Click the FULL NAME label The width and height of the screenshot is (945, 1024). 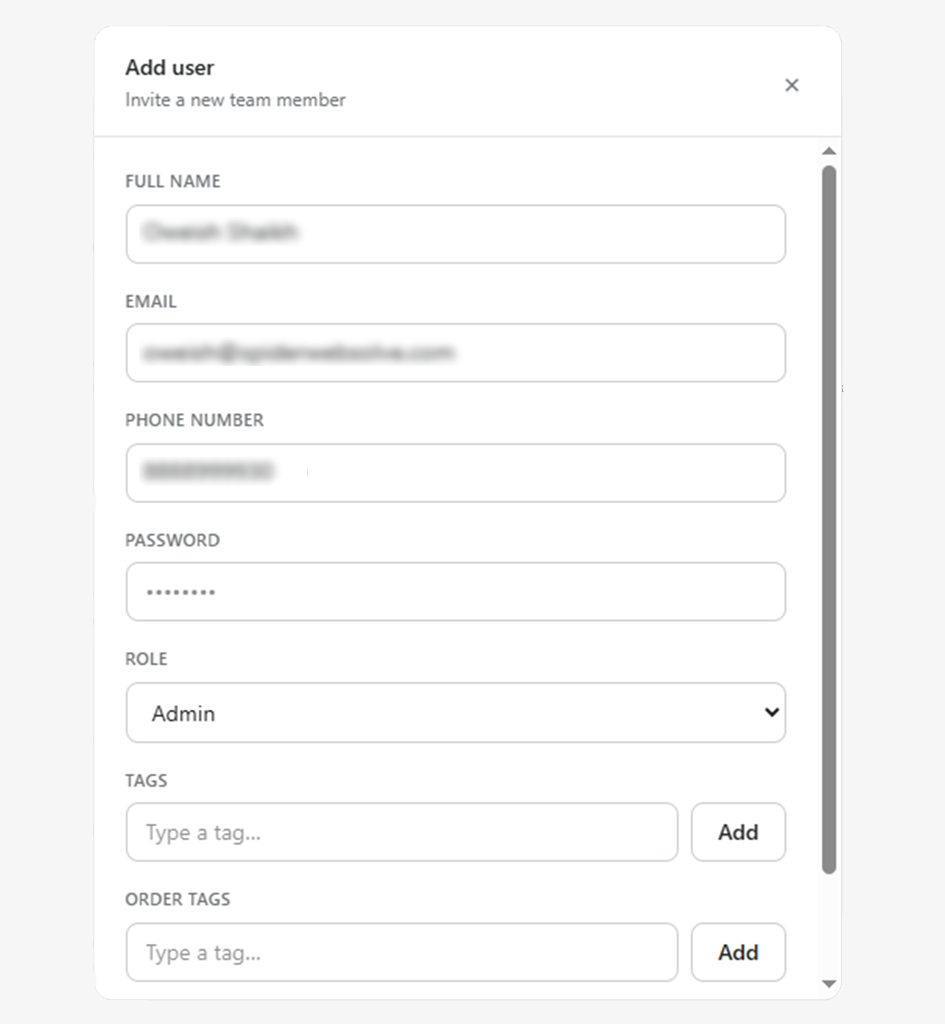pyautogui.click(x=172, y=181)
